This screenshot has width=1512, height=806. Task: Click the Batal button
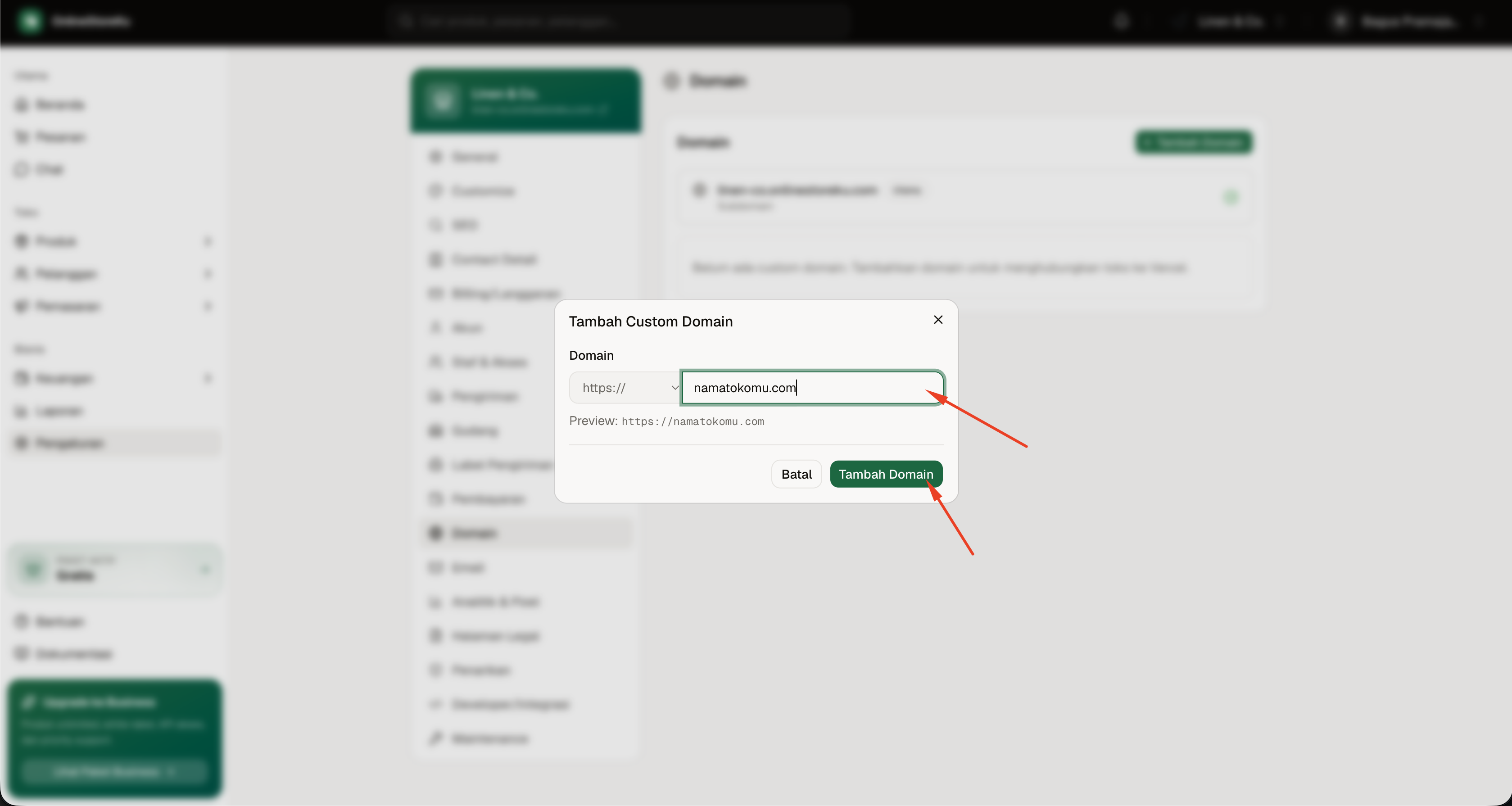797,474
